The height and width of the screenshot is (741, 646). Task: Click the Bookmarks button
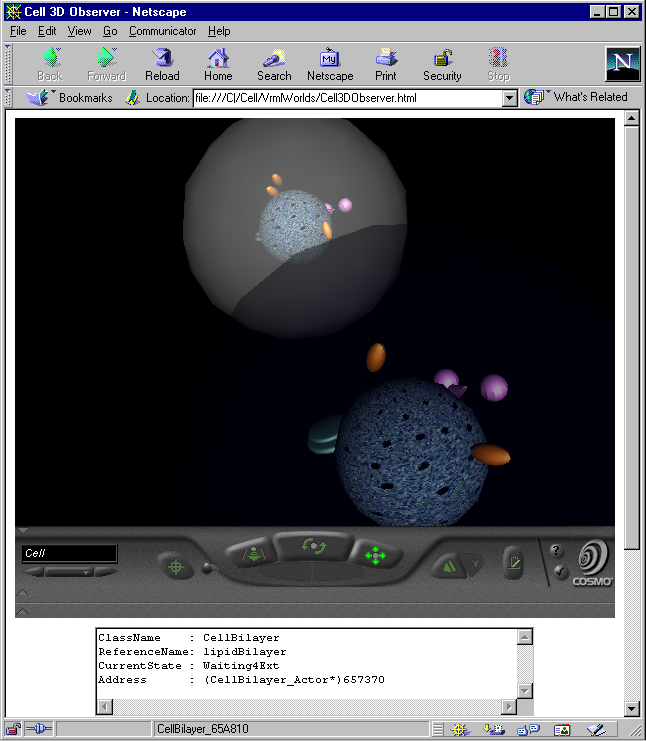point(70,98)
